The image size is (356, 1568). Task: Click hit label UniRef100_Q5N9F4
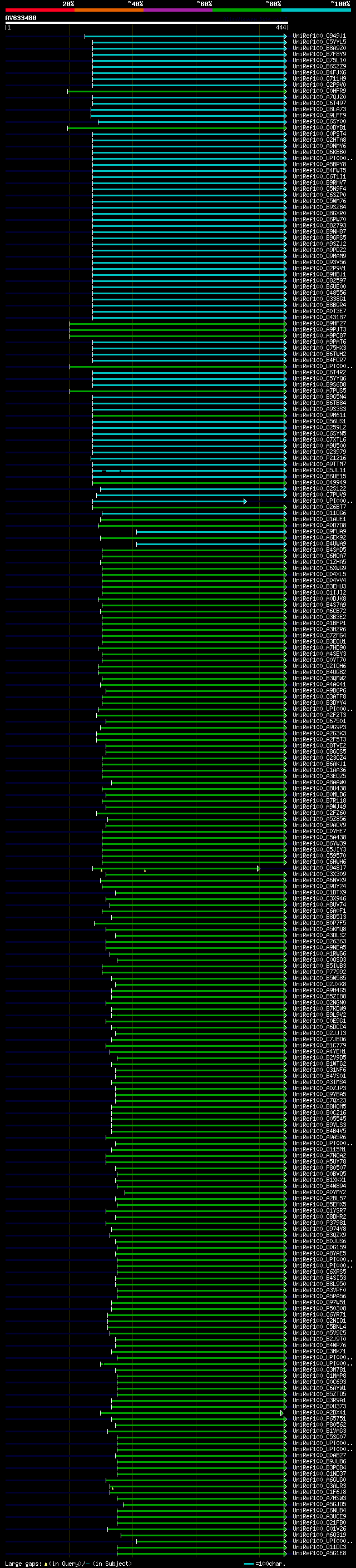click(x=319, y=189)
